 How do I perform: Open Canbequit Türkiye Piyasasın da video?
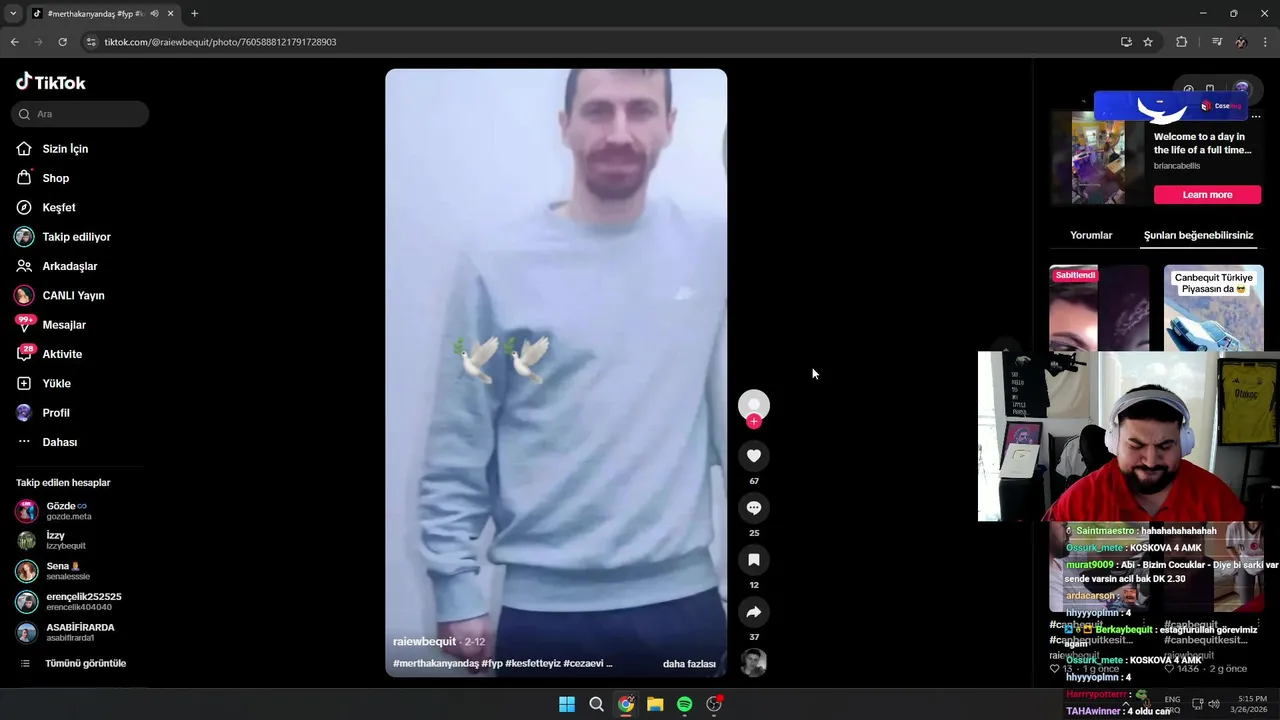[x=1214, y=308]
